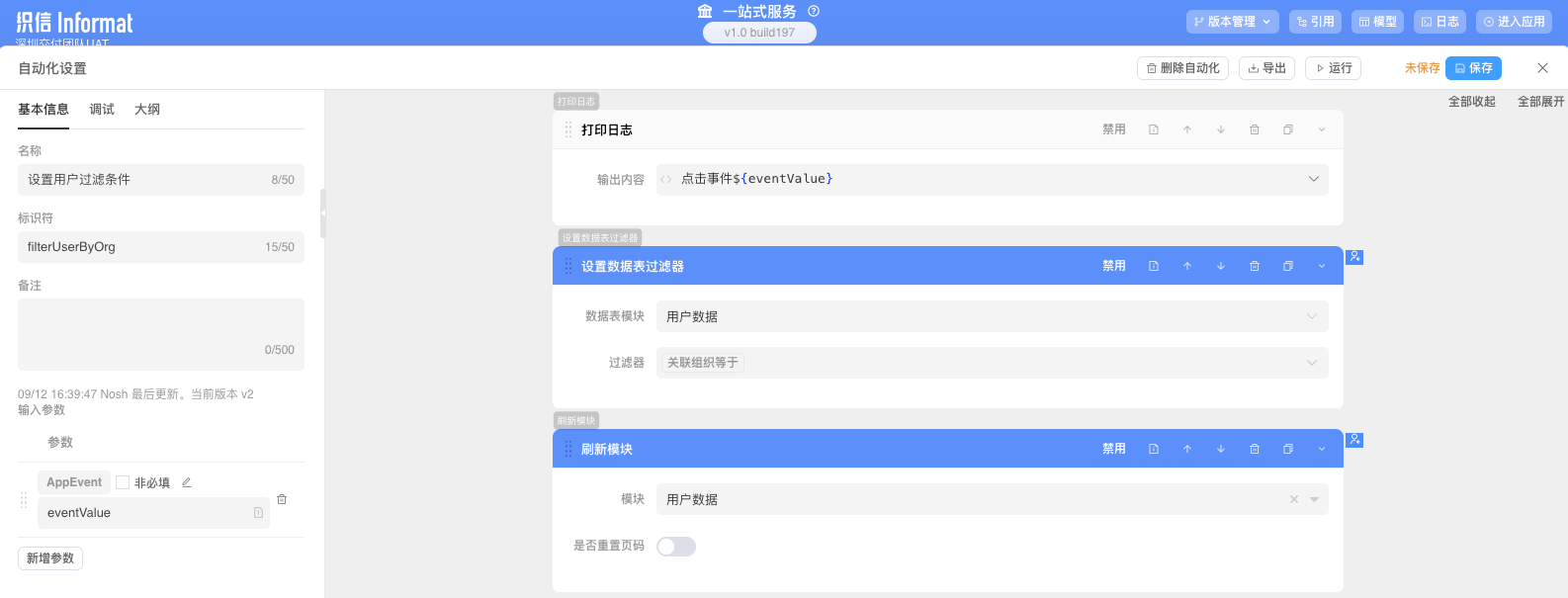
Task: Open the note icon on 刷新模块 step
Action: coord(1154,449)
